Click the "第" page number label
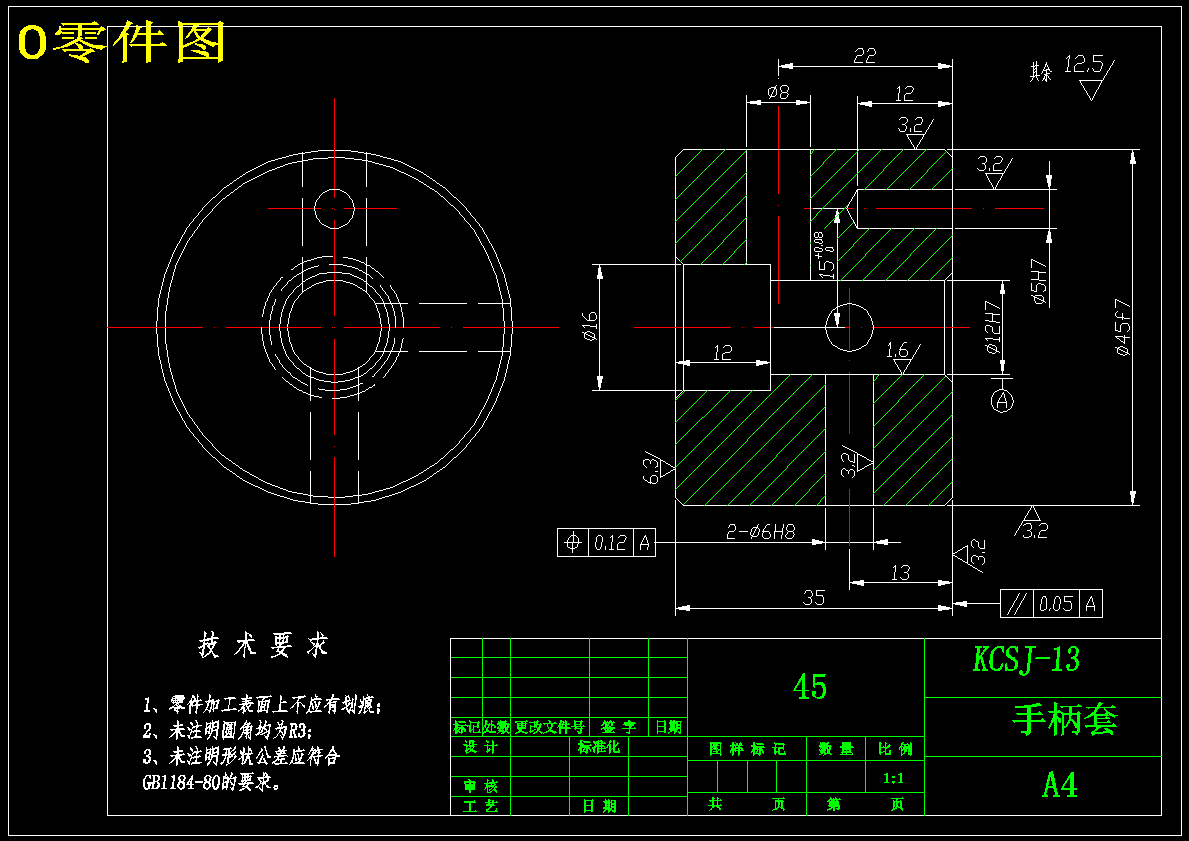 [x=833, y=805]
